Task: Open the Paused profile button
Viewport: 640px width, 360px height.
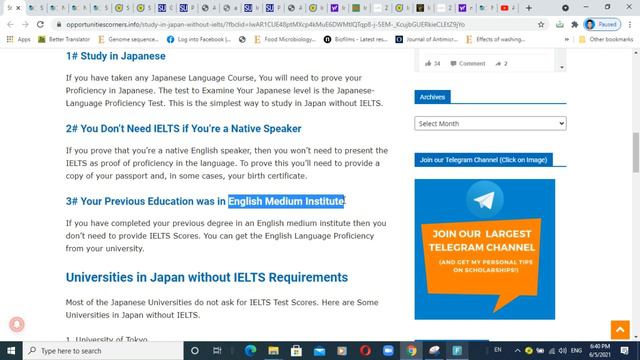Action: point(602,24)
